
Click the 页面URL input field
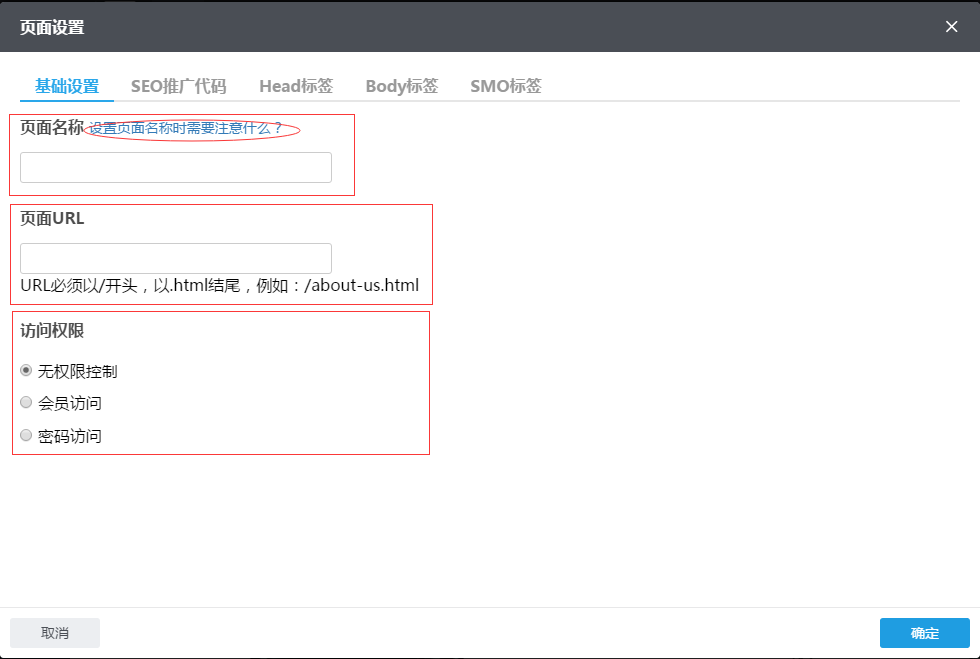coord(175,258)
